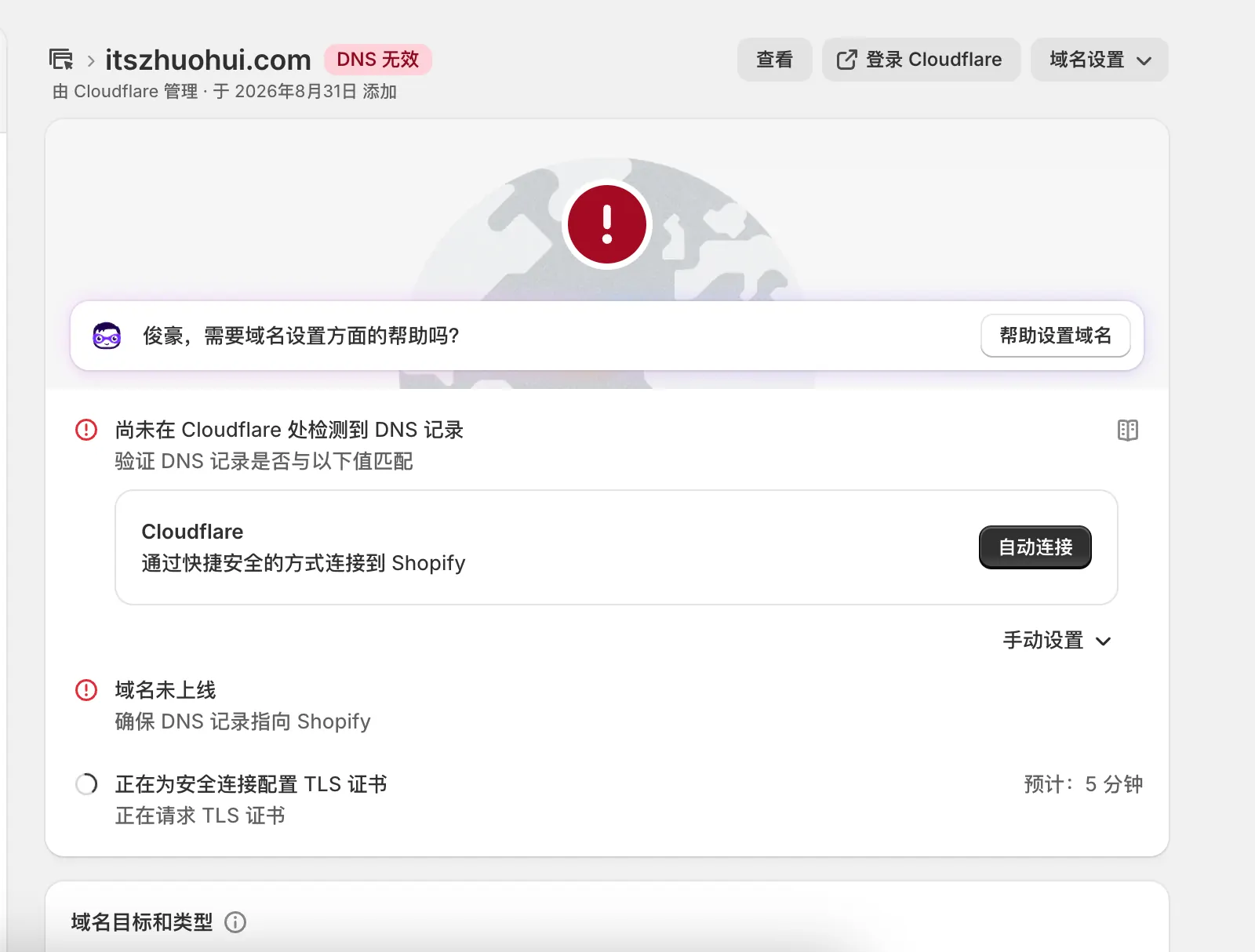Expand the 手动设置 section
Image resolution: width=1255 pixels, height=952 pixels.
point(1057,641)
